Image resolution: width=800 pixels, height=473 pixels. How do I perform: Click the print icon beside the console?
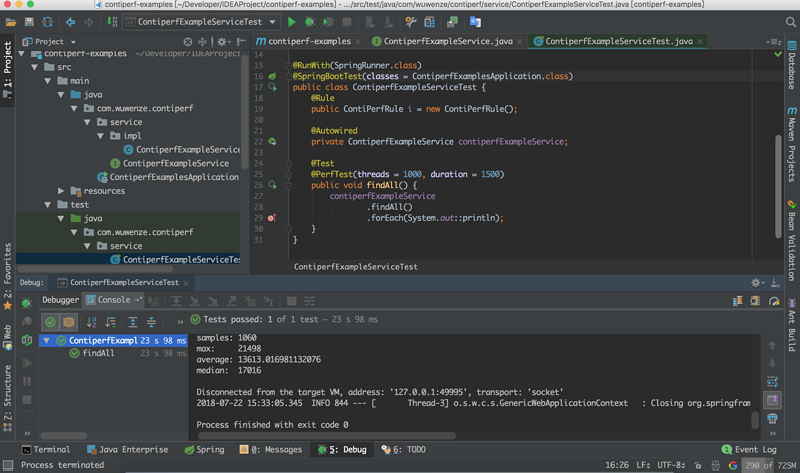point(772,418)
